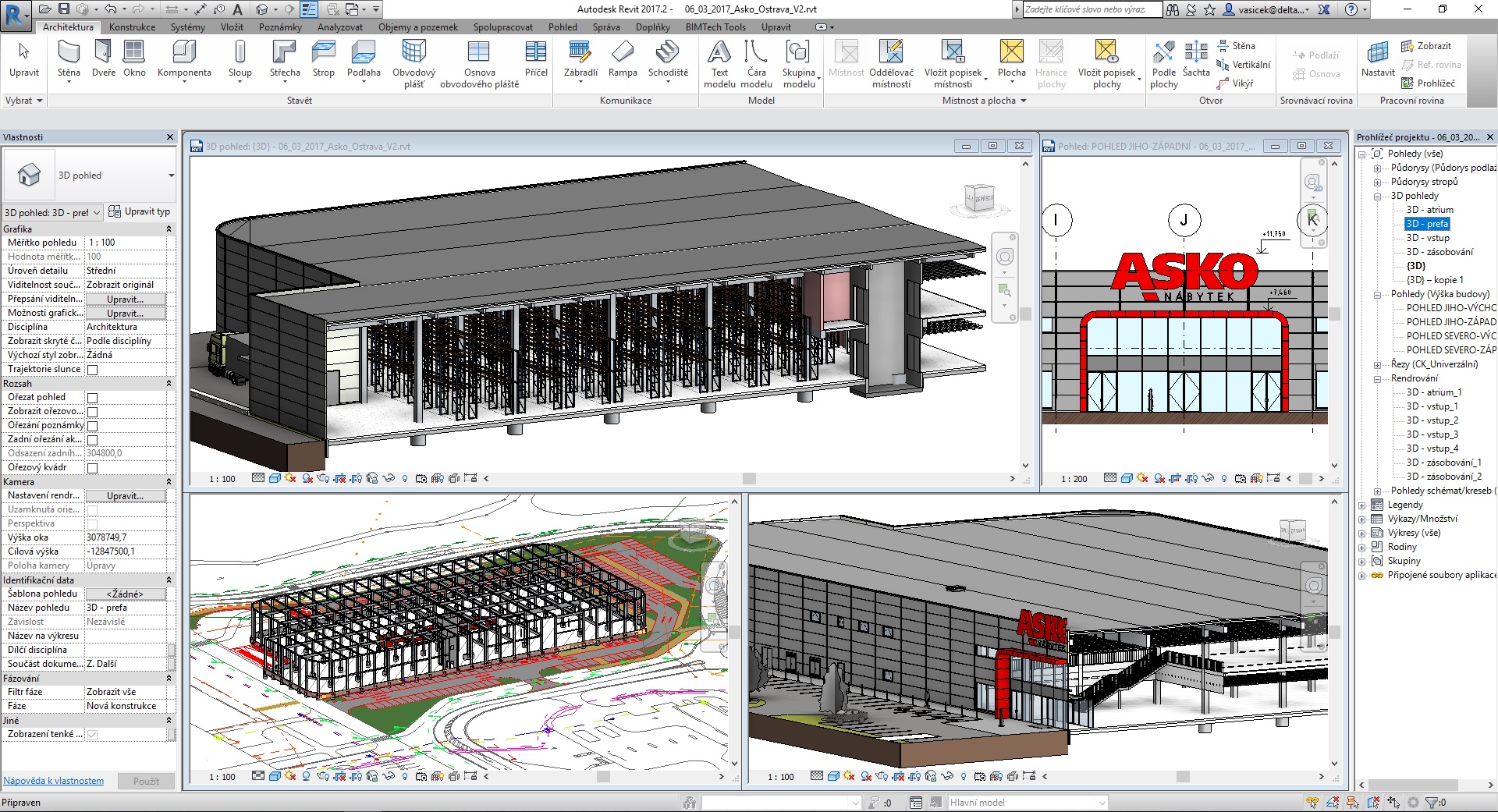
Task: Check the Ořezový kvádr checkbox
Action: (93, 468)
